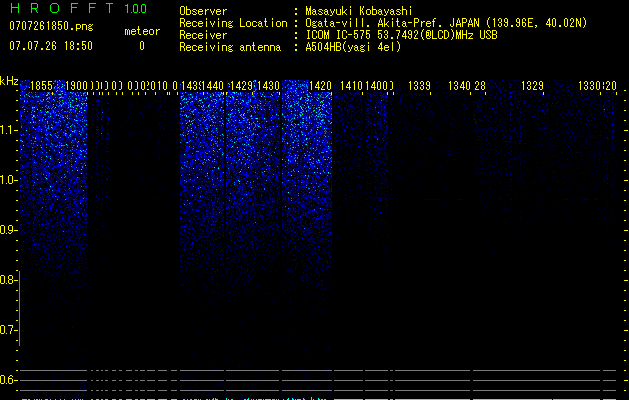This screenshot has height=400, width=629.
Task: Click the meteor count value 0
Action: (x=142, y=46)
